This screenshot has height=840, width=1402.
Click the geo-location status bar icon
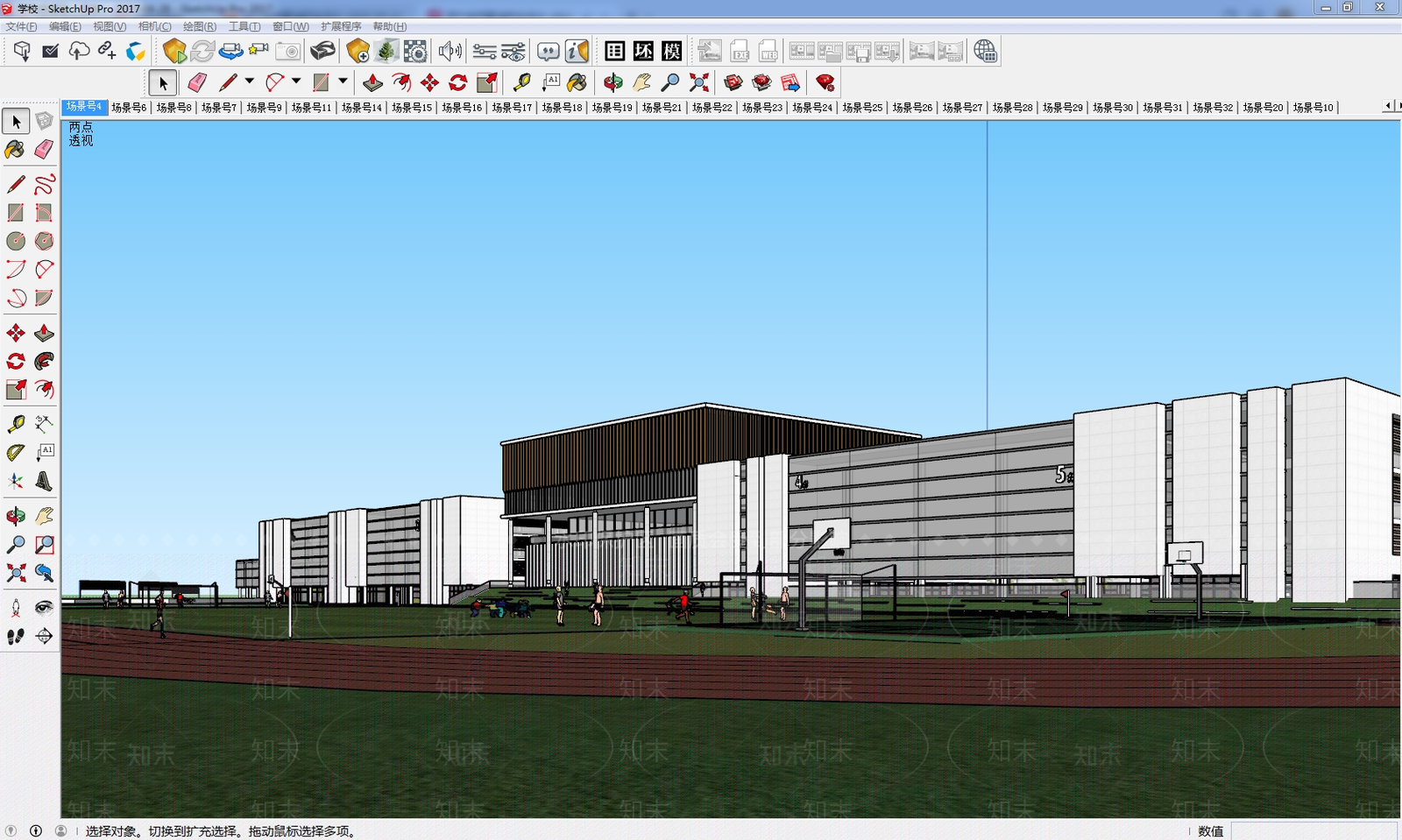coord(11,830)
